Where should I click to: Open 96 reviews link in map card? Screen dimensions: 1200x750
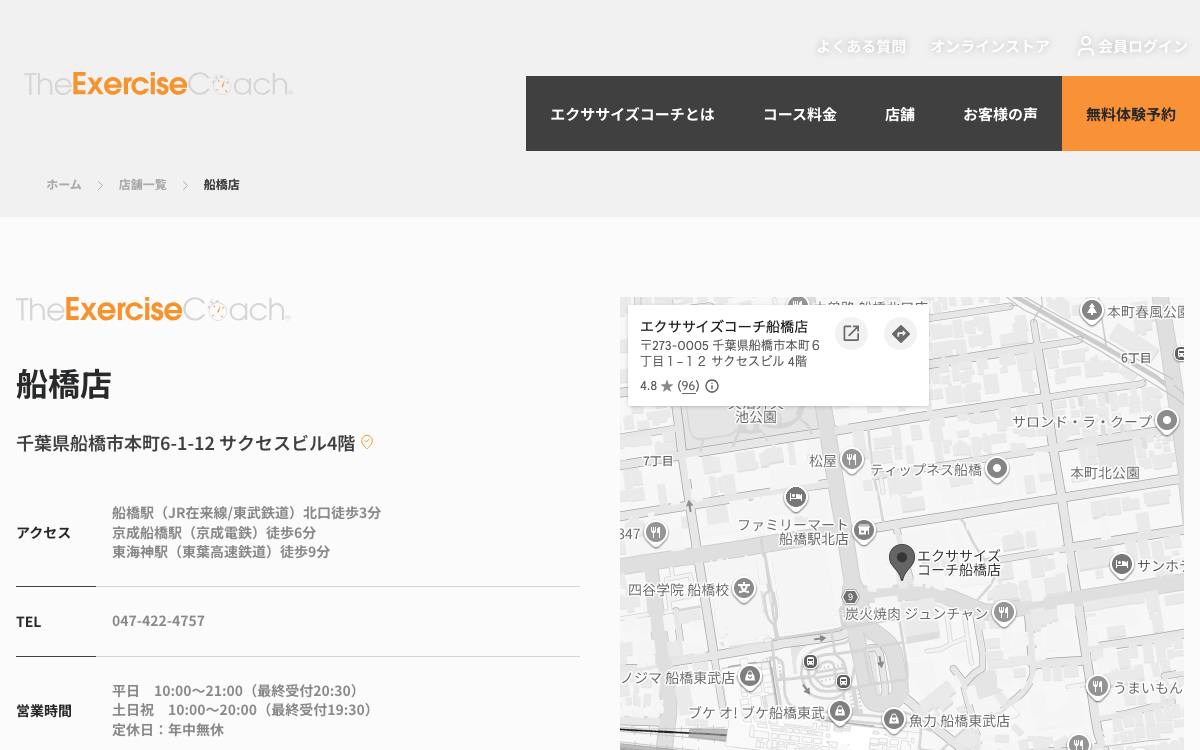tap(688, 386)
